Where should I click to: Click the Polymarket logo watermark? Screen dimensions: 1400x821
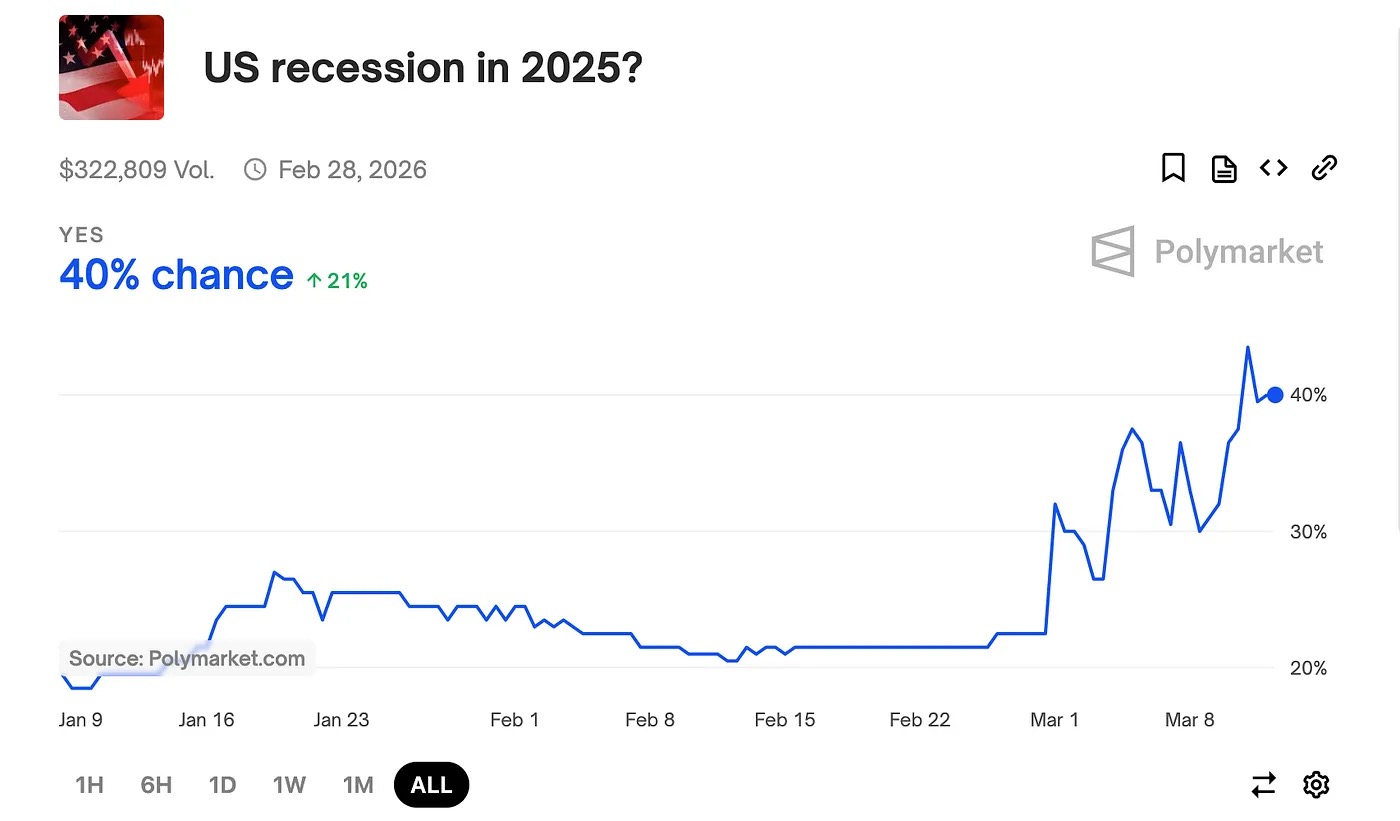point(1207,251)
